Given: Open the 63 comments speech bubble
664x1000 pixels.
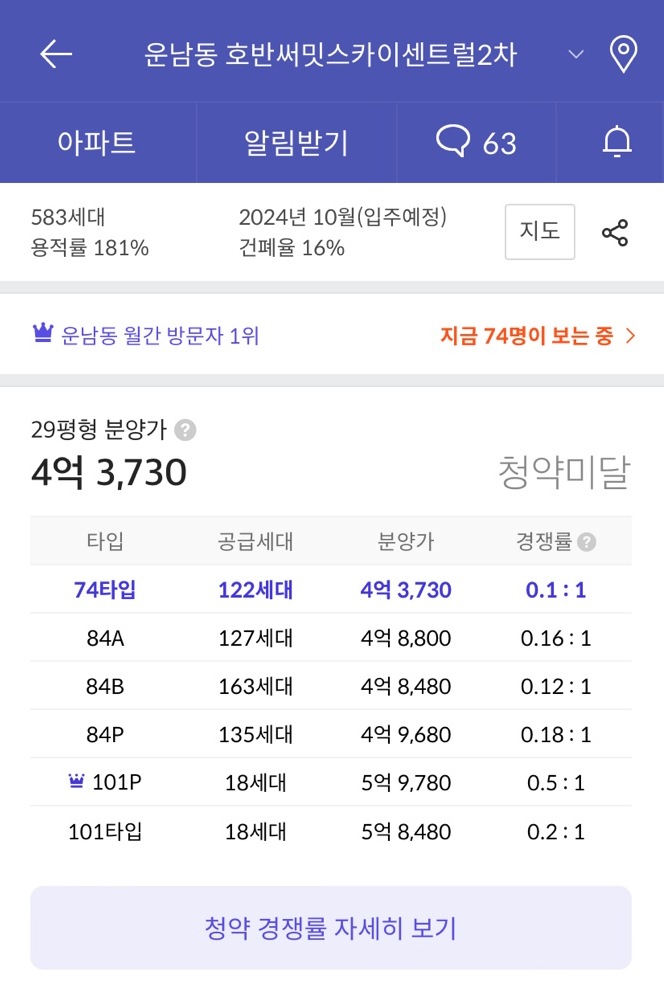Looking at the screenshot, I should (476, 142).
